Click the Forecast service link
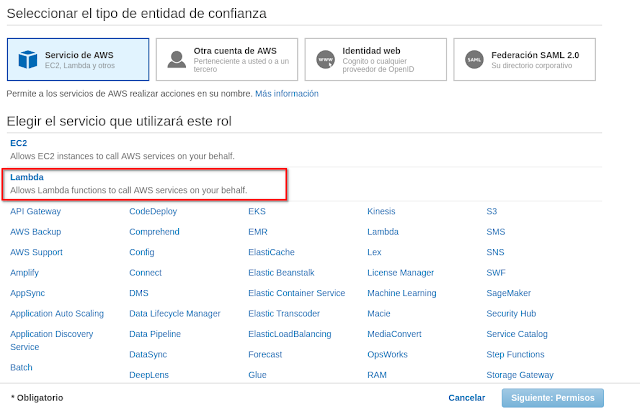640x412 pixels. click(x=265, y=354)
